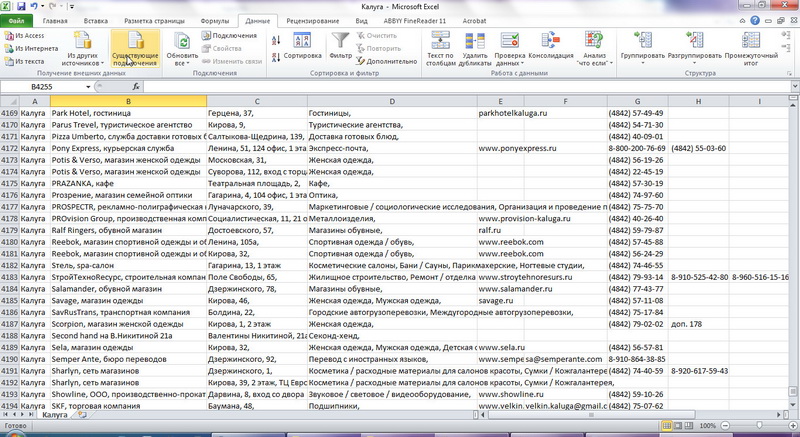Click Select All corner button
The width and height of the screenshot is (800, 437).
[x=10, y=101]
